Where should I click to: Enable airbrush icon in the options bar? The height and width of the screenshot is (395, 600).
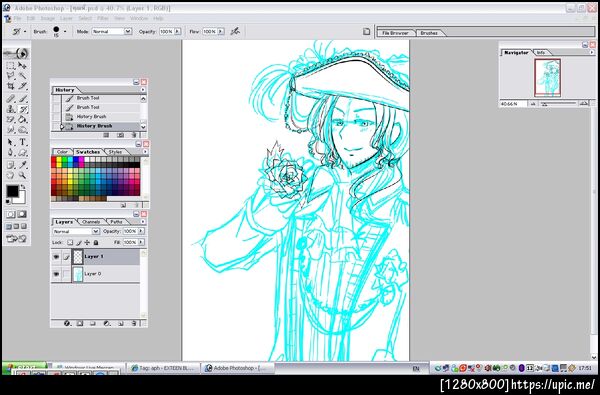pos(235,31)
